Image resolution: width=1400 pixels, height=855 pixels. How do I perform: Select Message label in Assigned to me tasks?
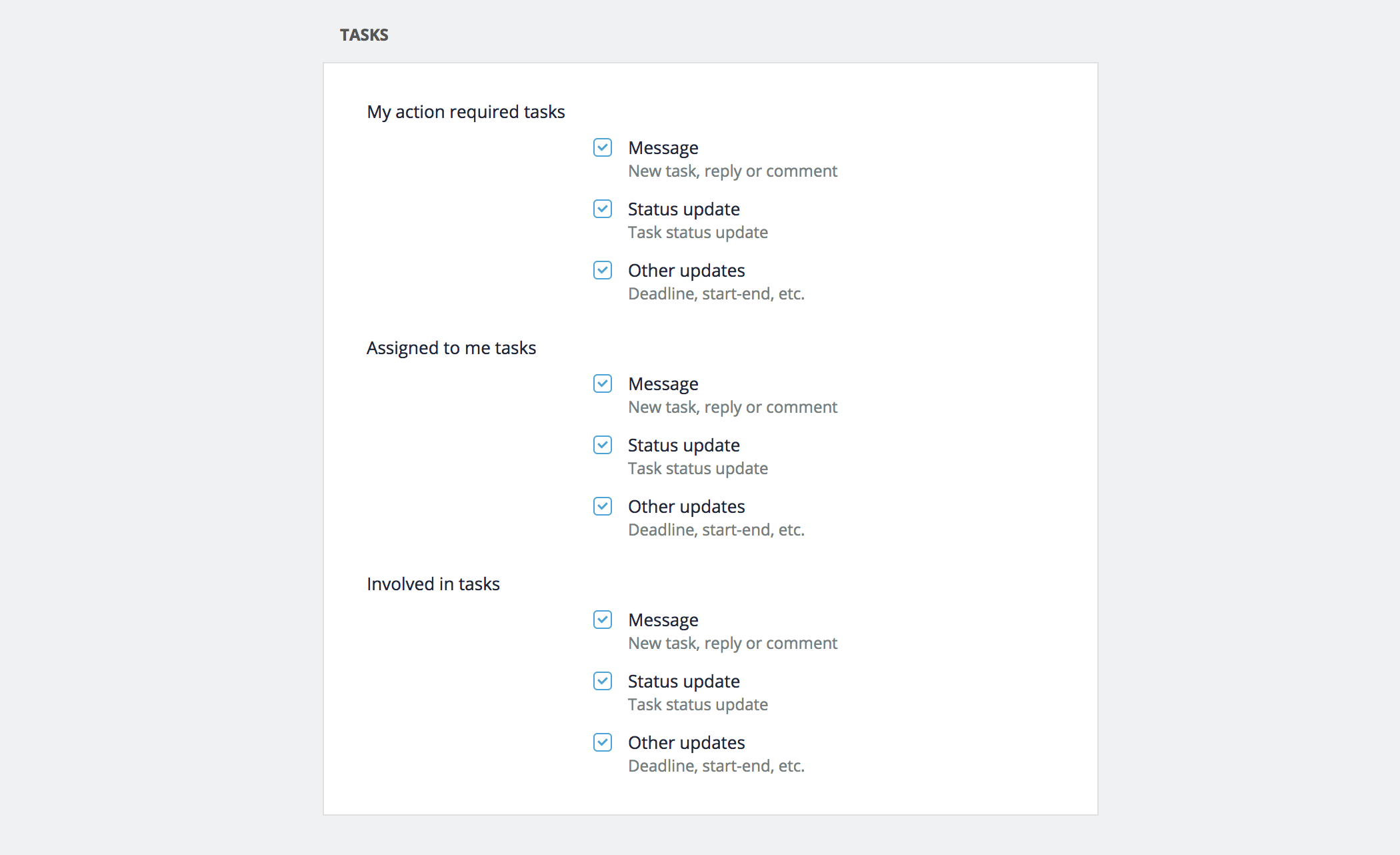click(x=663, y=384)
